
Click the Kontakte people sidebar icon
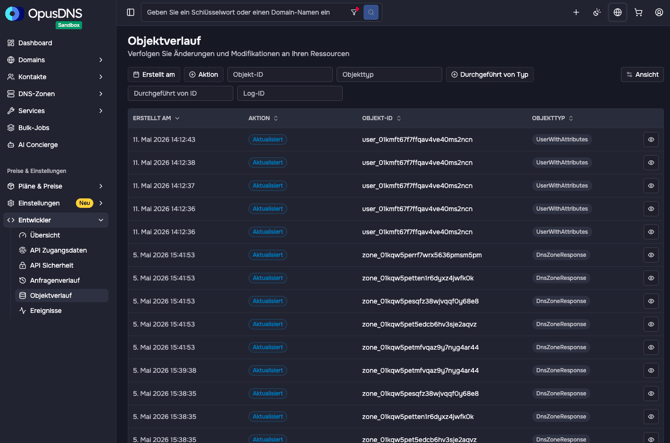point(11,77)
